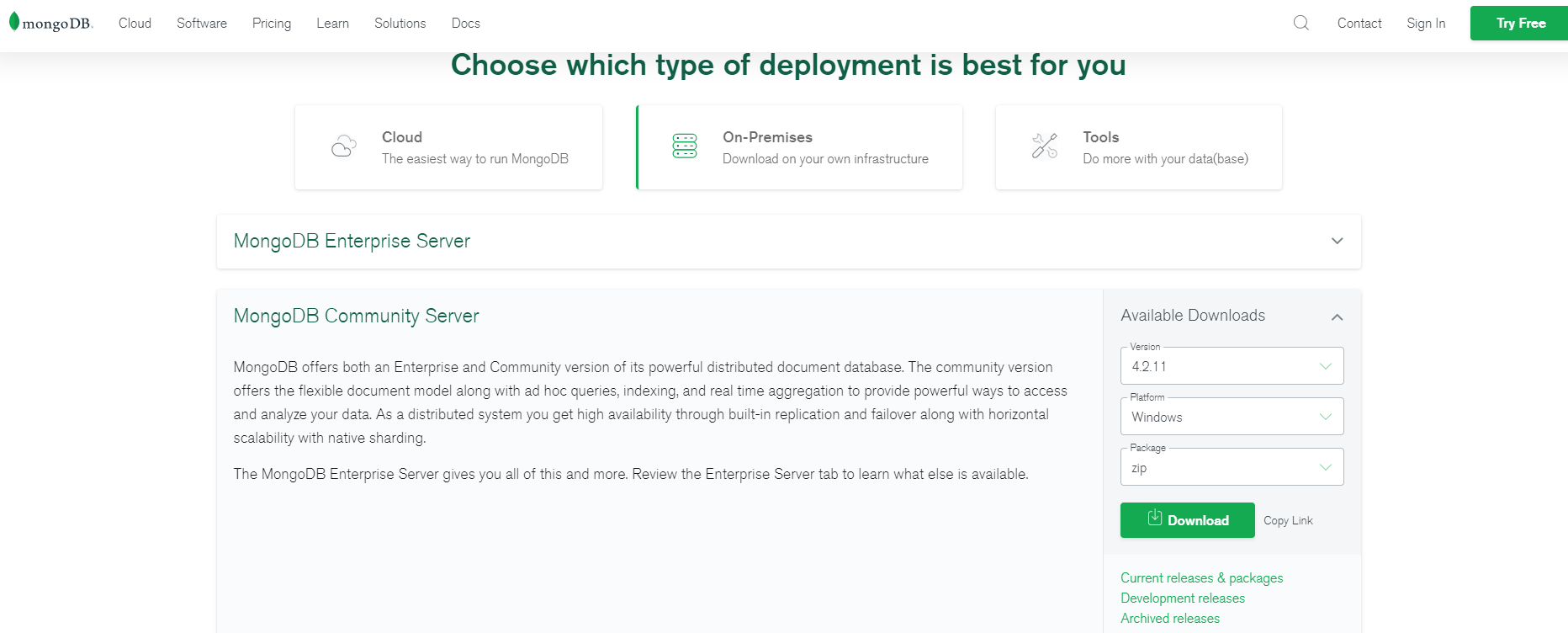The image size is (1568, 633).
Task: Click the page heading about deployment type
Action: (788, 65)
